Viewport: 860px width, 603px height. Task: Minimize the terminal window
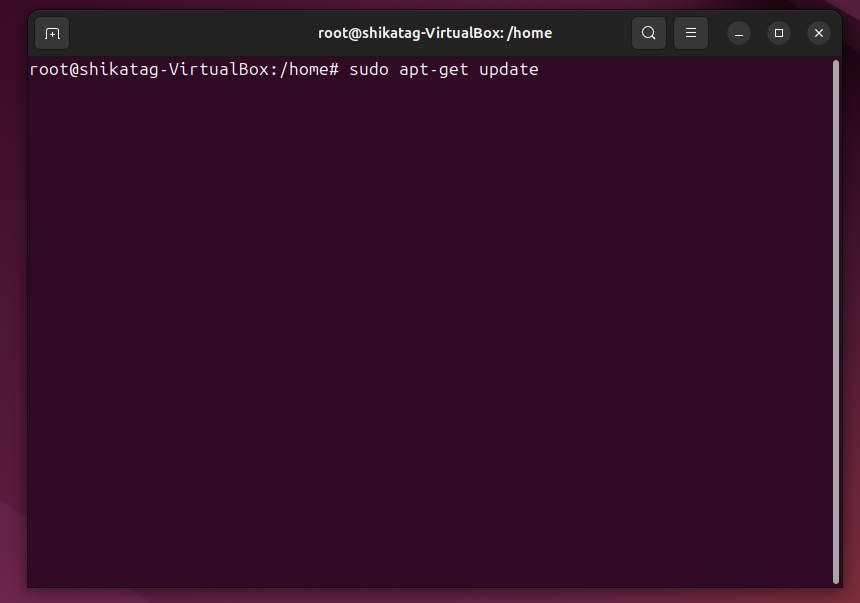tap(739, 33)
